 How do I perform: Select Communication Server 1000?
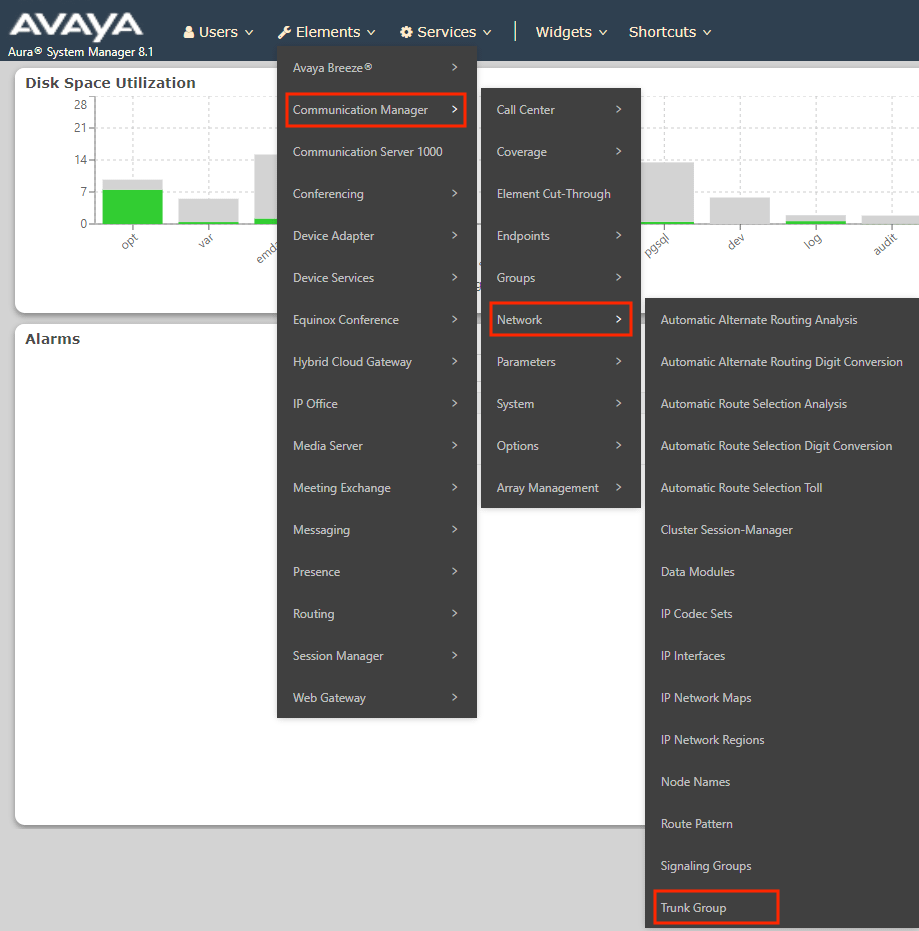(x=367, y=152)
